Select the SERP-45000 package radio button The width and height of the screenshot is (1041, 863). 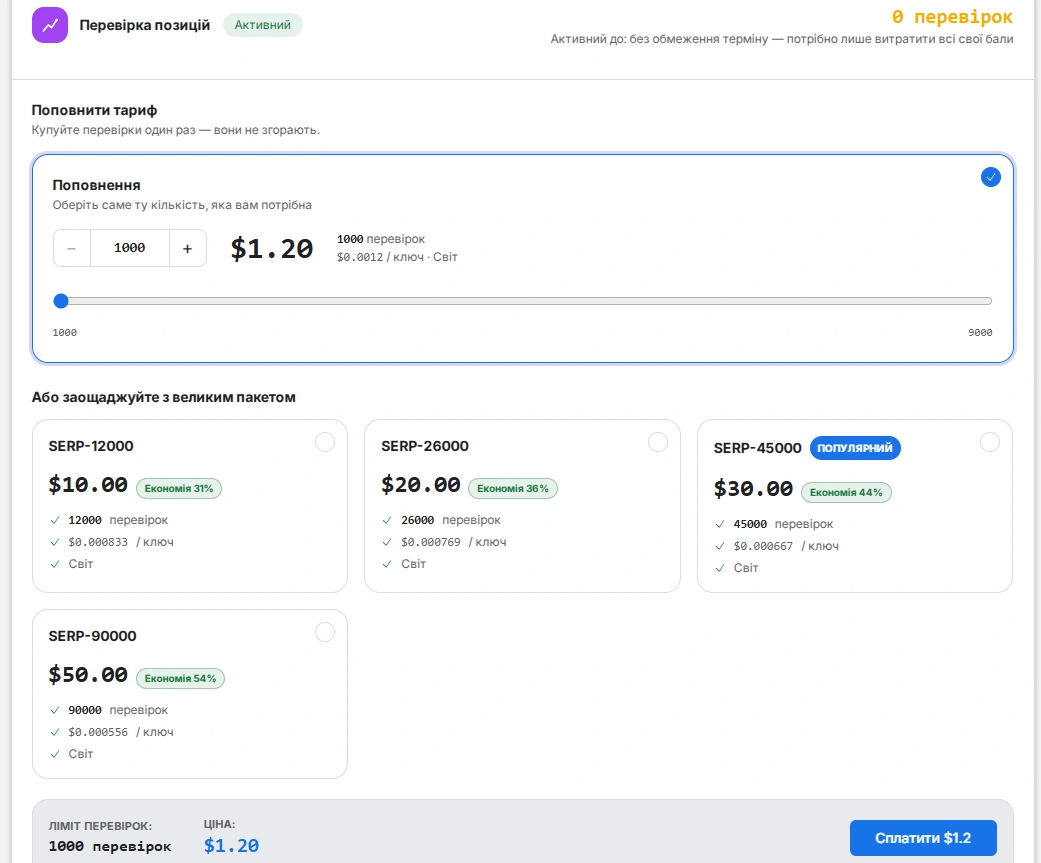coord(990,442)
